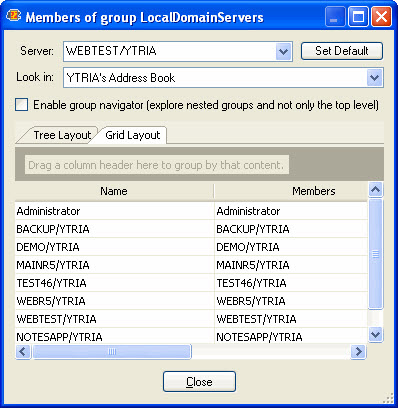Click the Set Default button
This screenshot has width=398, height=408.
coord(342,51)
